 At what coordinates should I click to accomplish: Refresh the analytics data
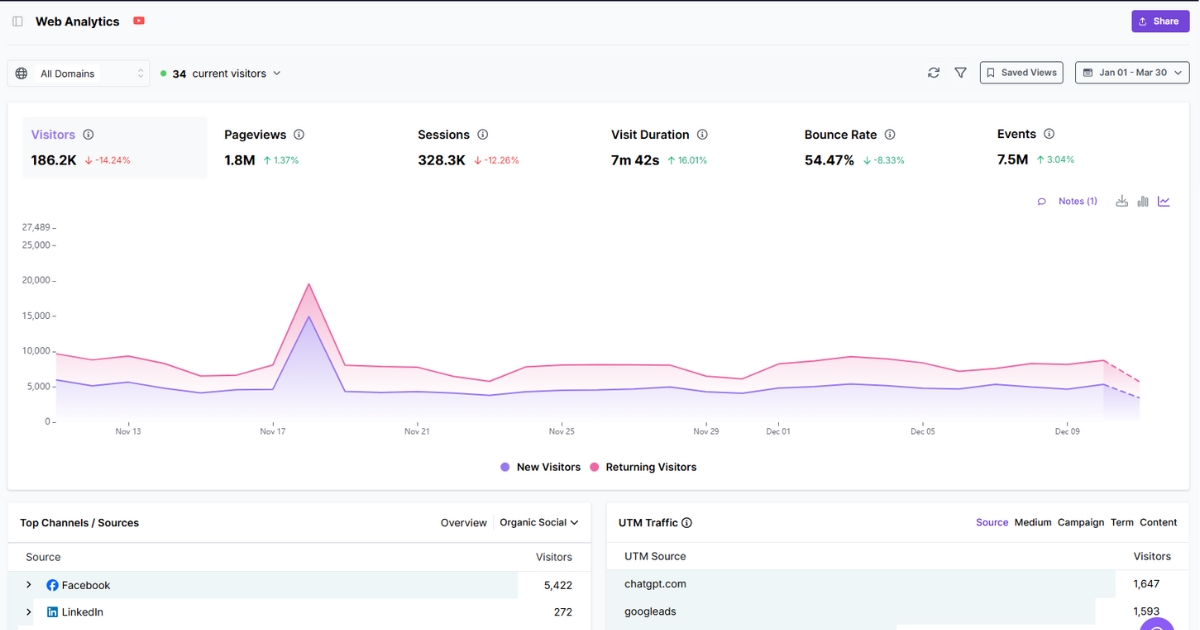(934, 72)
